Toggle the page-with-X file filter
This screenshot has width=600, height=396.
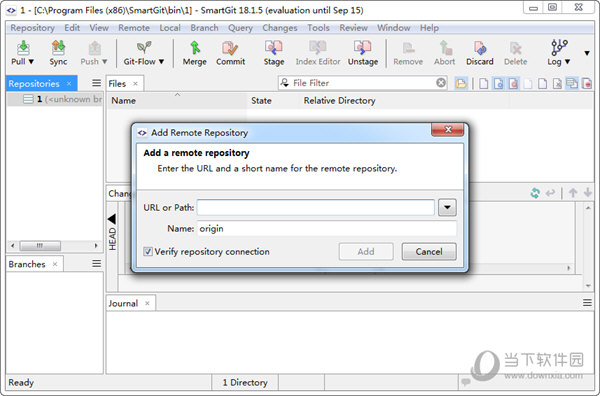point(558,83)
